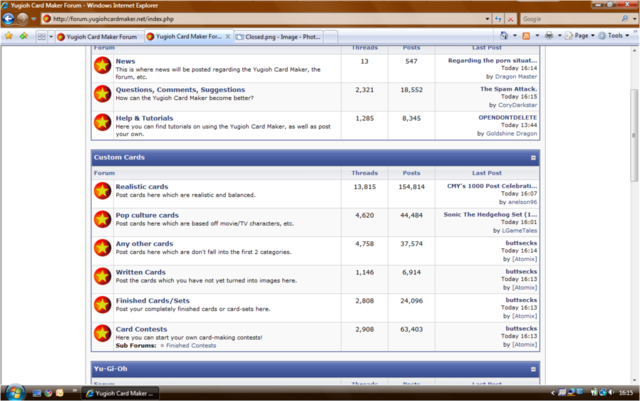
Task: Click the Favorites star in browser toolbar
Action: tap(8, 36)
